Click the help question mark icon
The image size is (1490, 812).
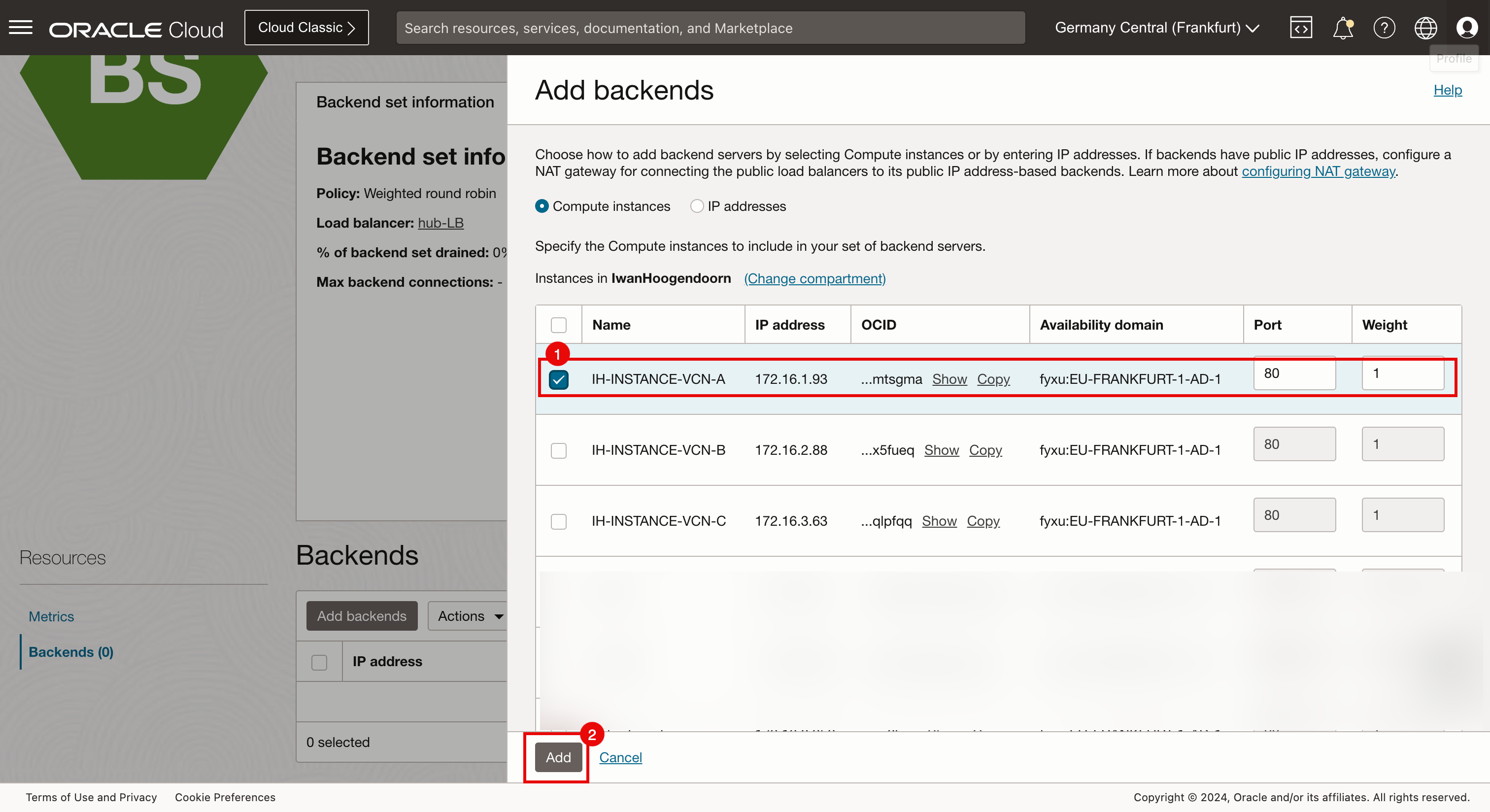pyautogui.click(x=1384, y=28)
